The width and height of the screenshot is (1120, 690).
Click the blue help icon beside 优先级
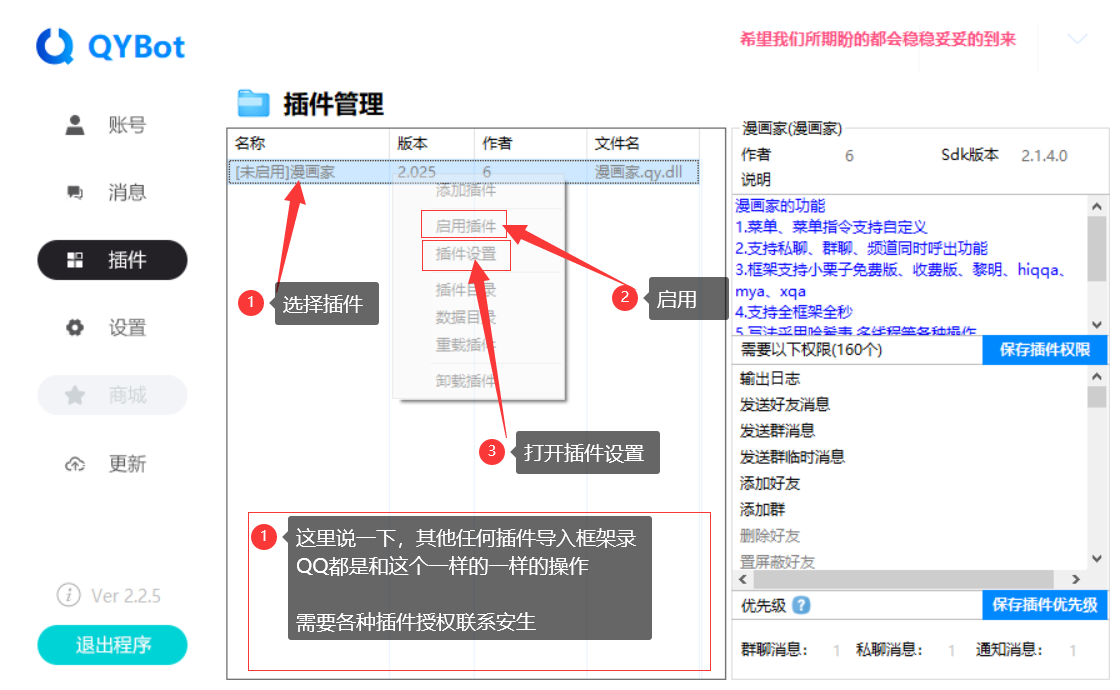tap(801, 605)
